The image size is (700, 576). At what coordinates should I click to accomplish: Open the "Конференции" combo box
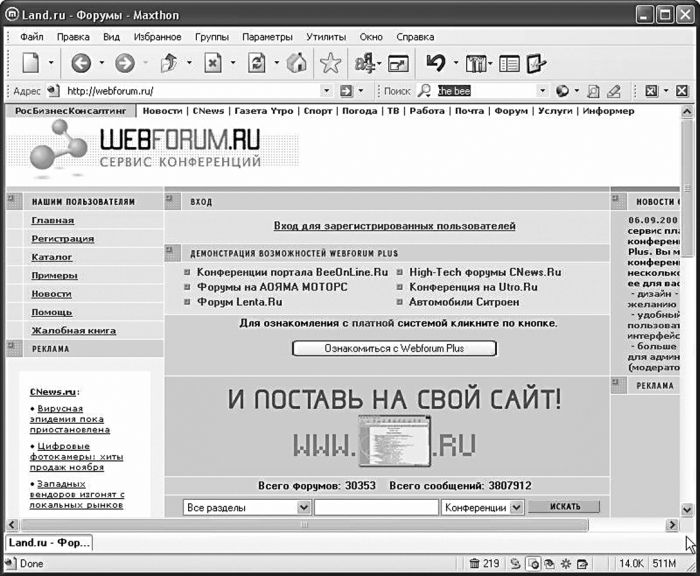pos(482,508)
